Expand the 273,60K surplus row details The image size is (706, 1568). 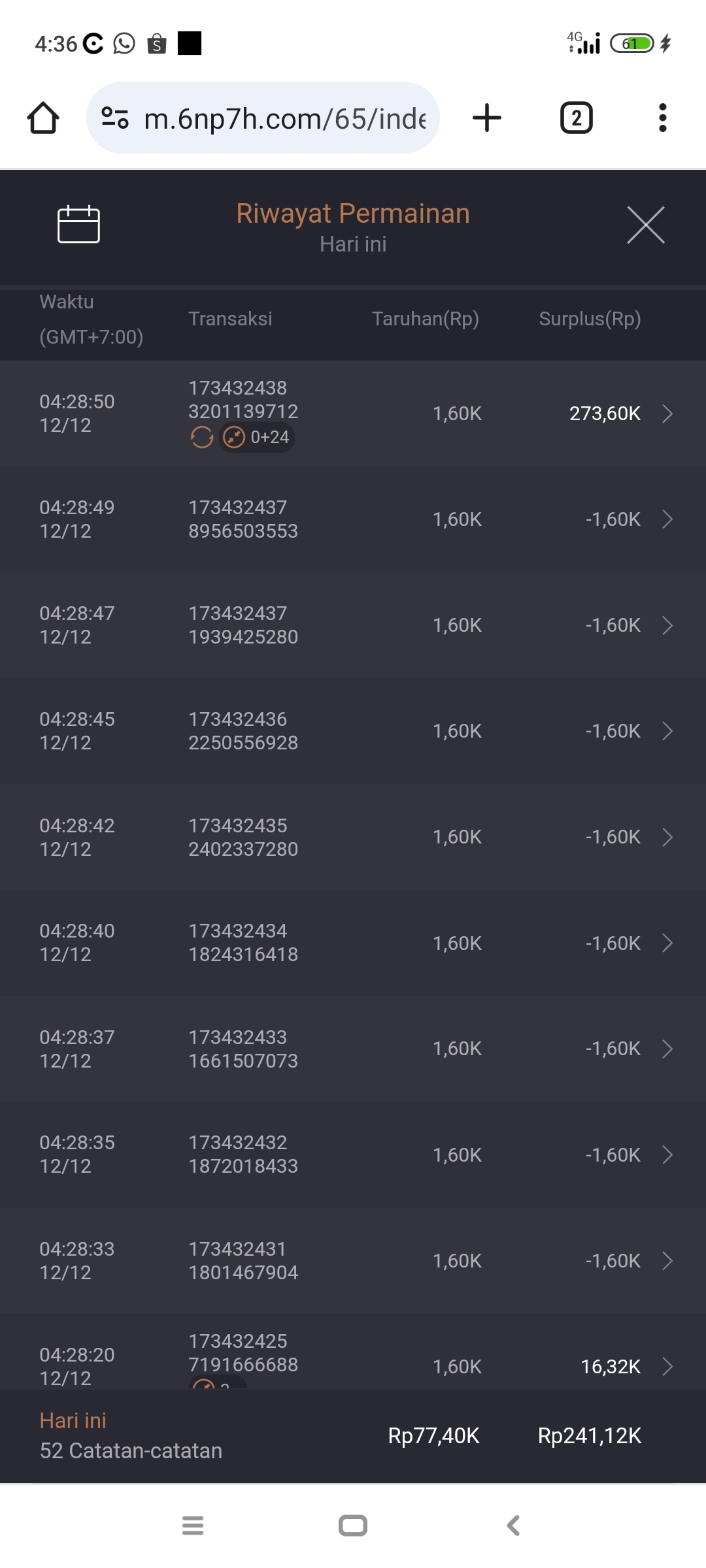pyautogui.click(x=667, y=414)
